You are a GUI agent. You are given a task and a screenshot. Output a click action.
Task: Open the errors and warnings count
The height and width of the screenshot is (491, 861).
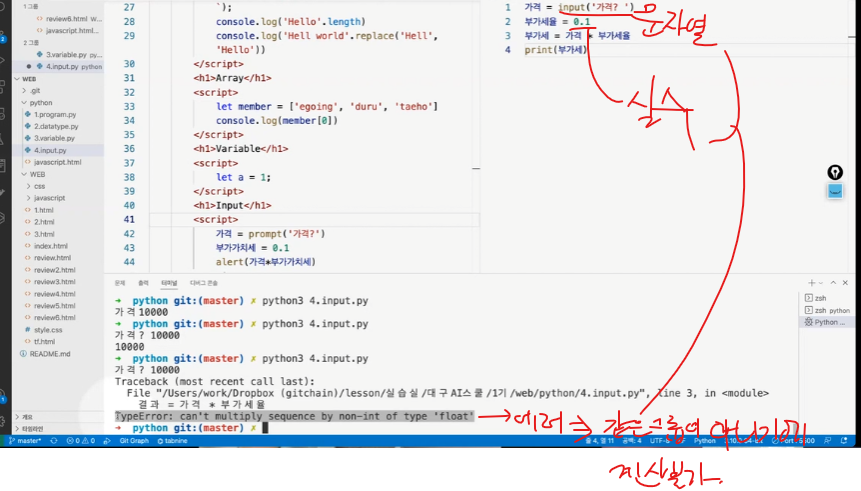(x=81, y=440)
